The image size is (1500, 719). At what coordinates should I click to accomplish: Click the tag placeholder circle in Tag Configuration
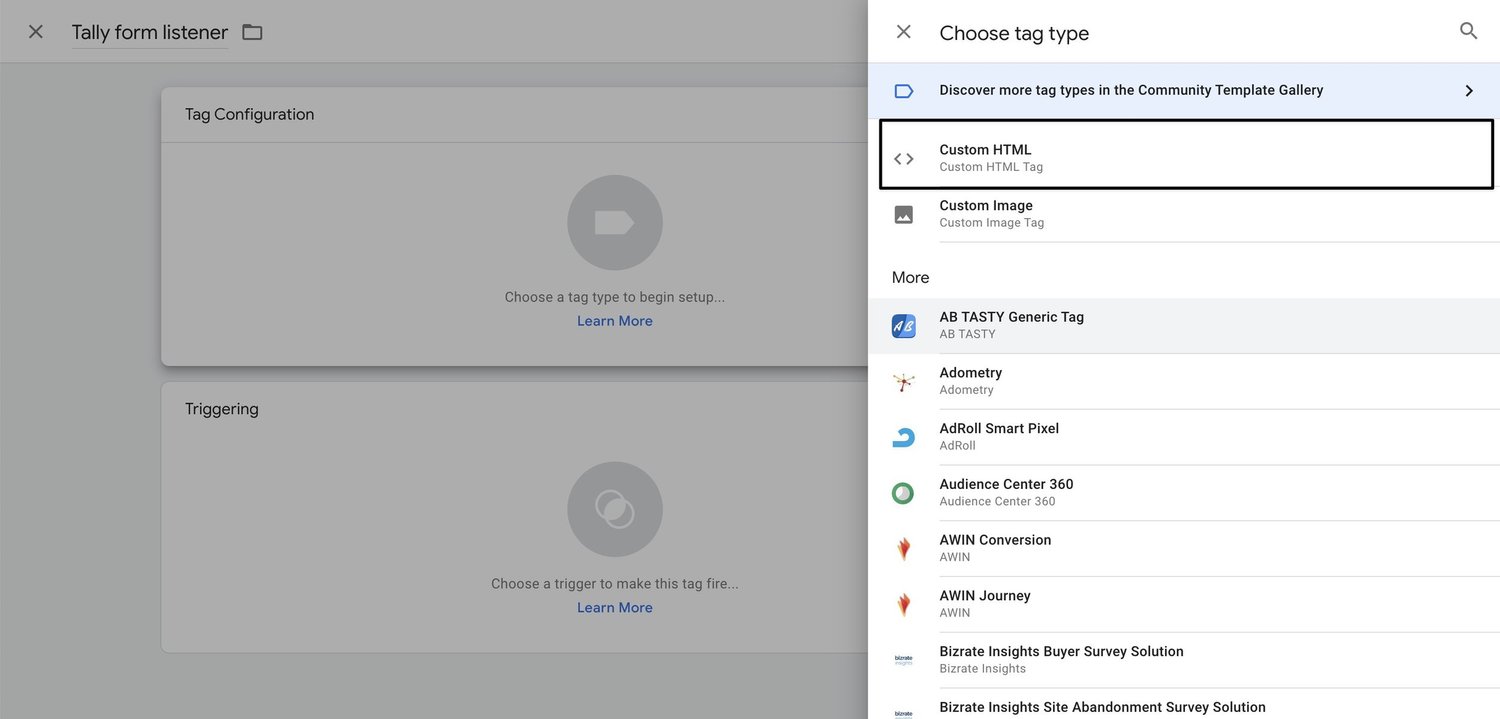[x=614, y=223]
